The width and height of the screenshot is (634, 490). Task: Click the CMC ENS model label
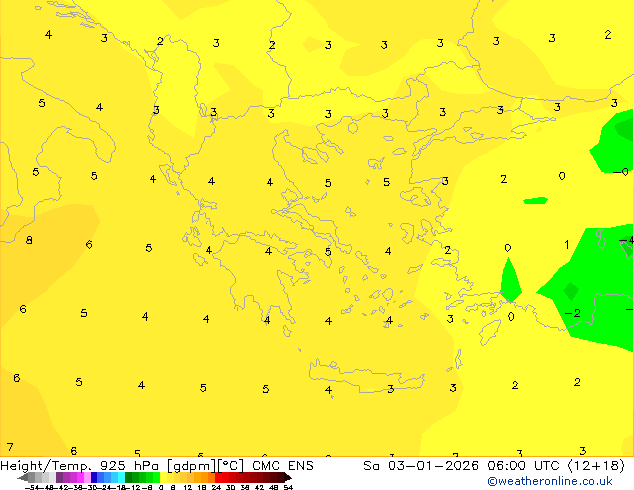coord(283,465)
